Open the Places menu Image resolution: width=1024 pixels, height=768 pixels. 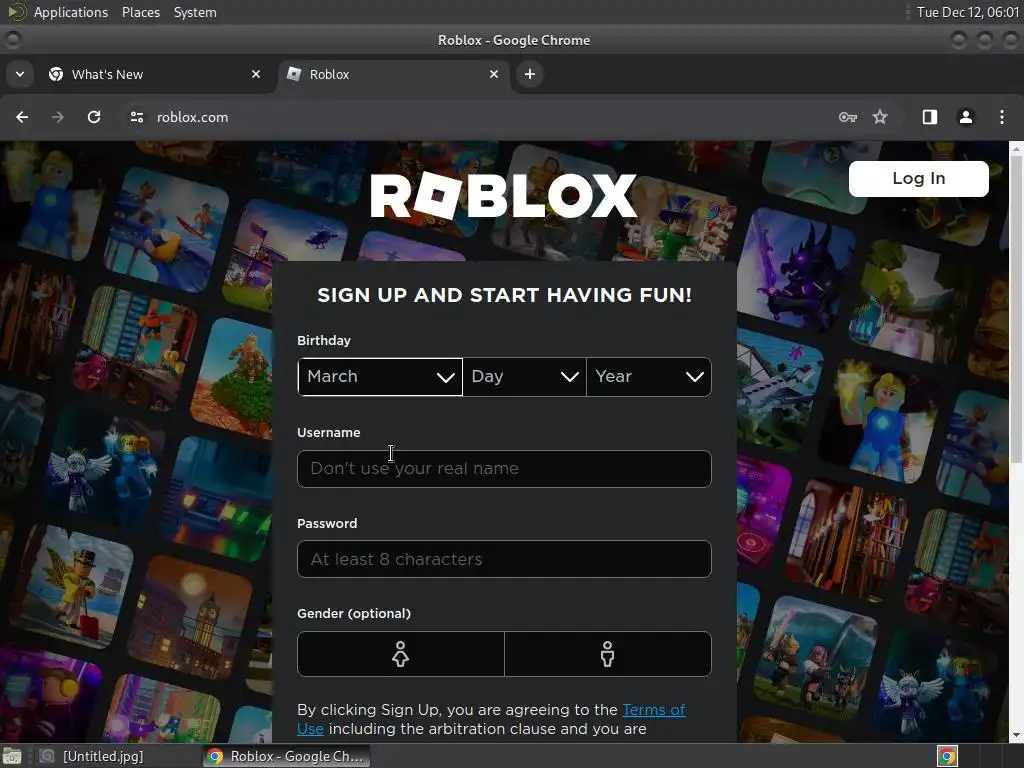[x=141, y=12]
